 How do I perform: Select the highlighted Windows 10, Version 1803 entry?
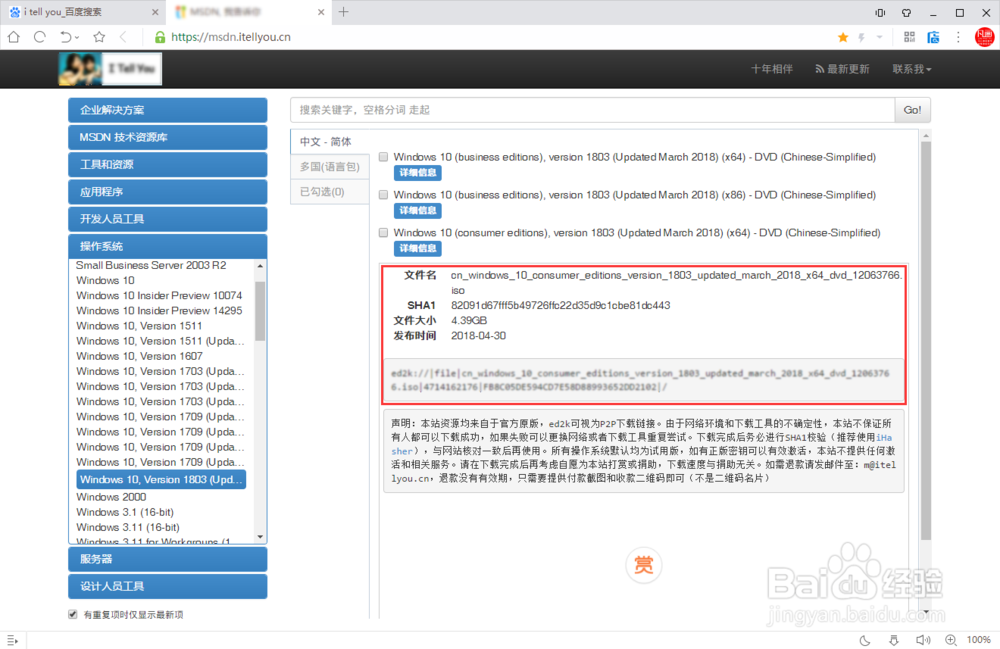tap(161, 479)
